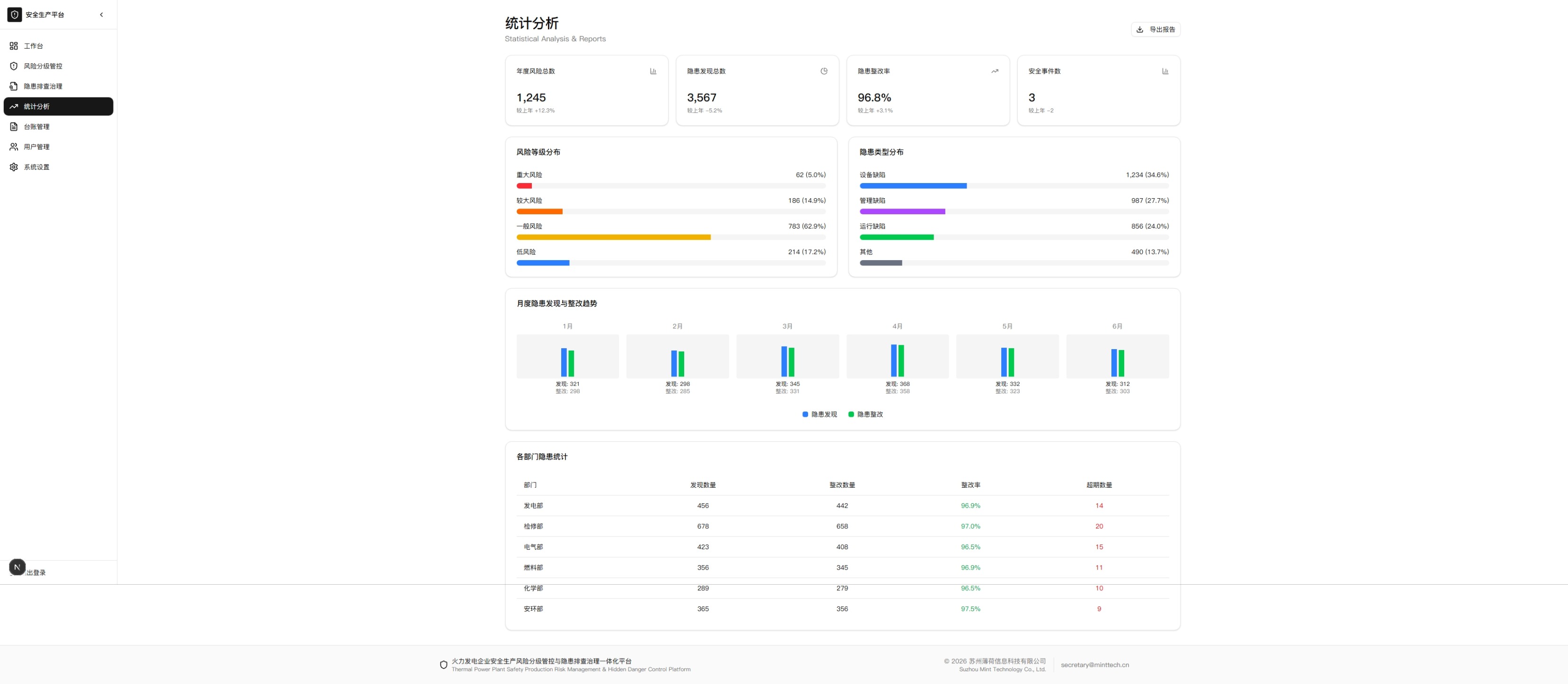The image size is (1568, 684).
Task: Click the 导出报告 button
Action: (x=1155, y=29)
